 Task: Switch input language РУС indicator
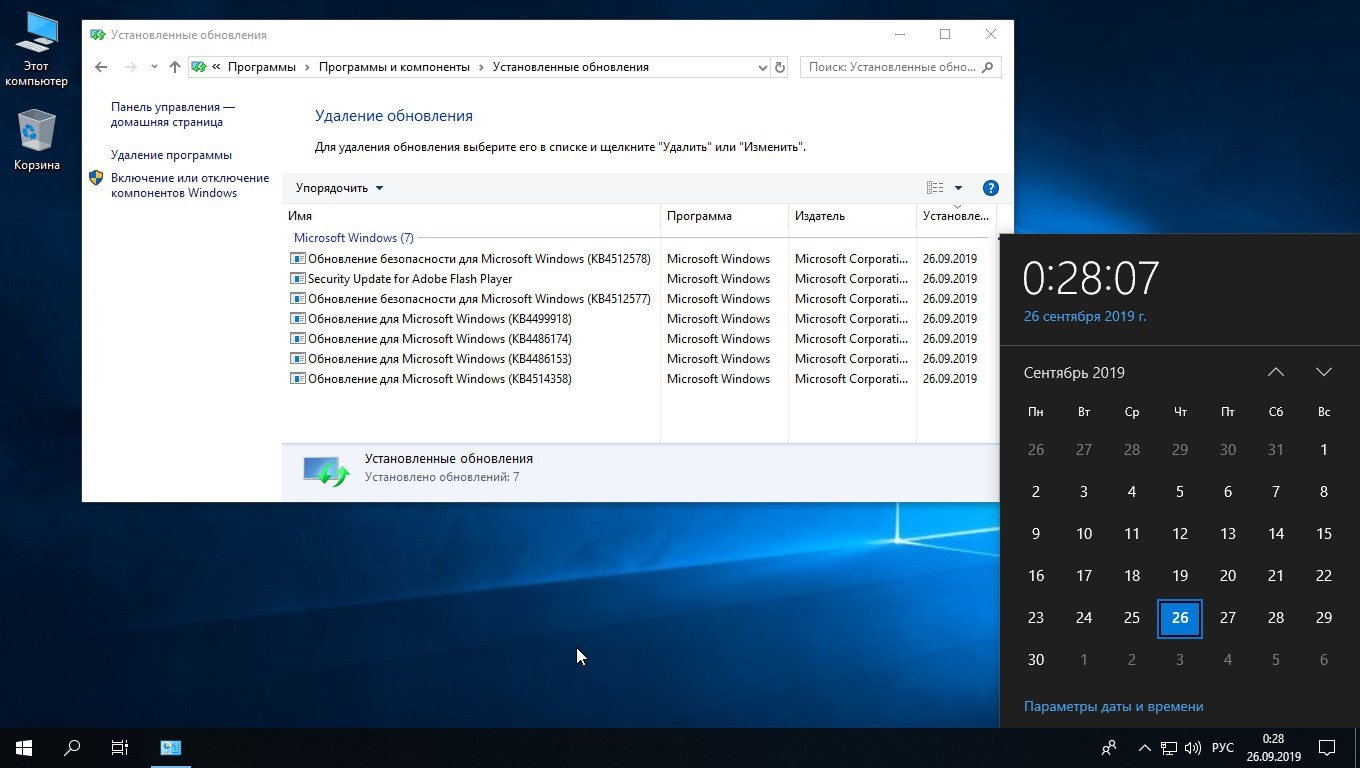[1223, 748]
